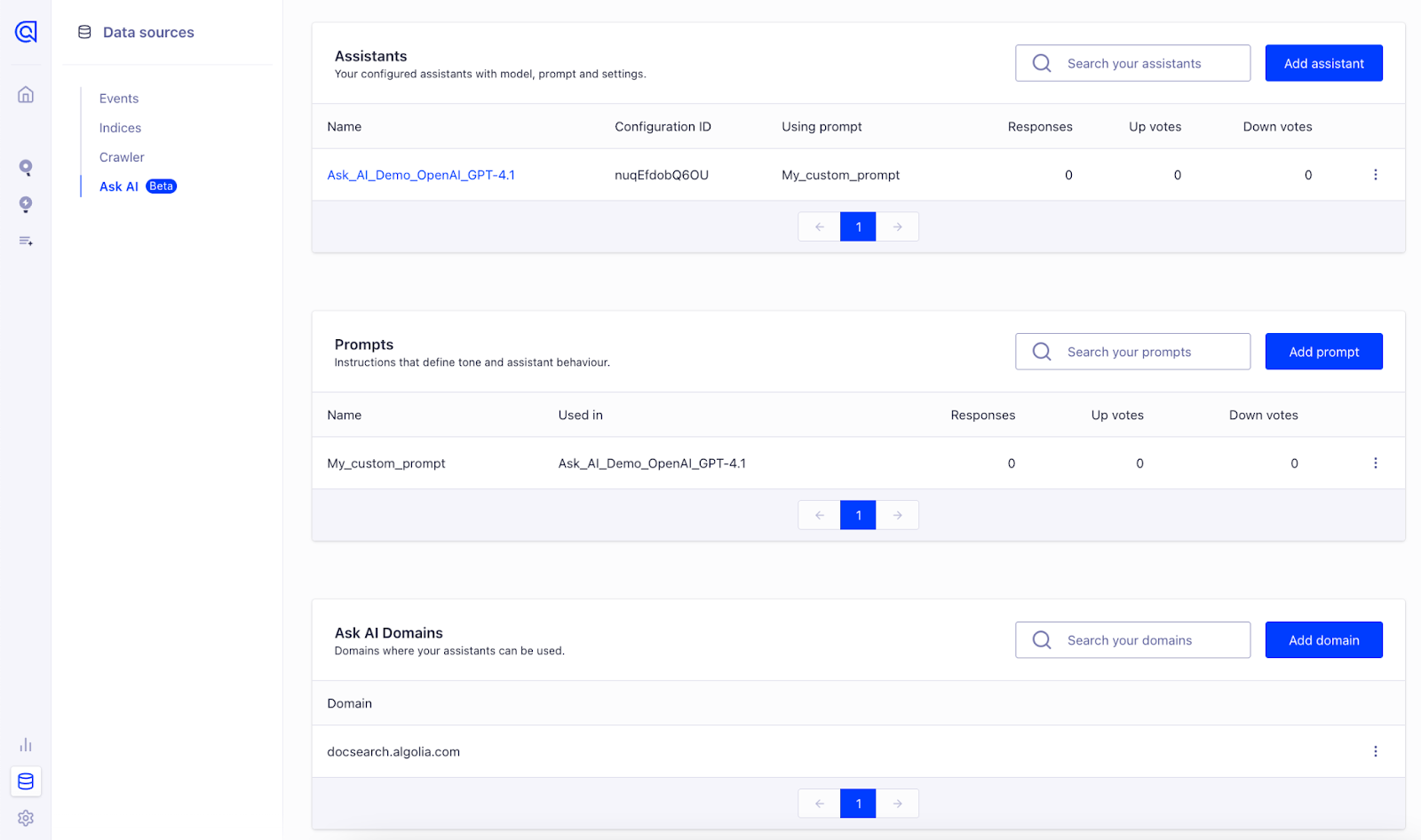Click the Algolia logo icon

tap(26, 32)
